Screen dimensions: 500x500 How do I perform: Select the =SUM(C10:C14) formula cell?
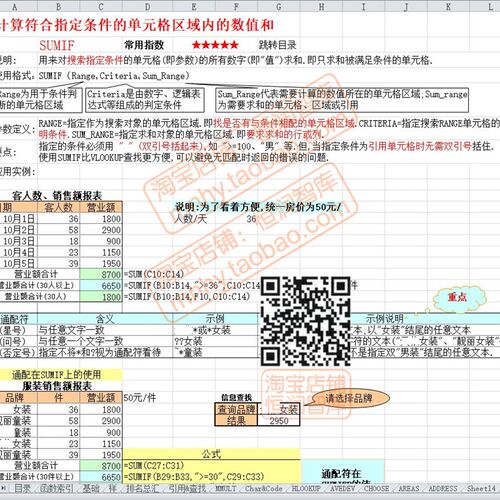tap(153, 274)
